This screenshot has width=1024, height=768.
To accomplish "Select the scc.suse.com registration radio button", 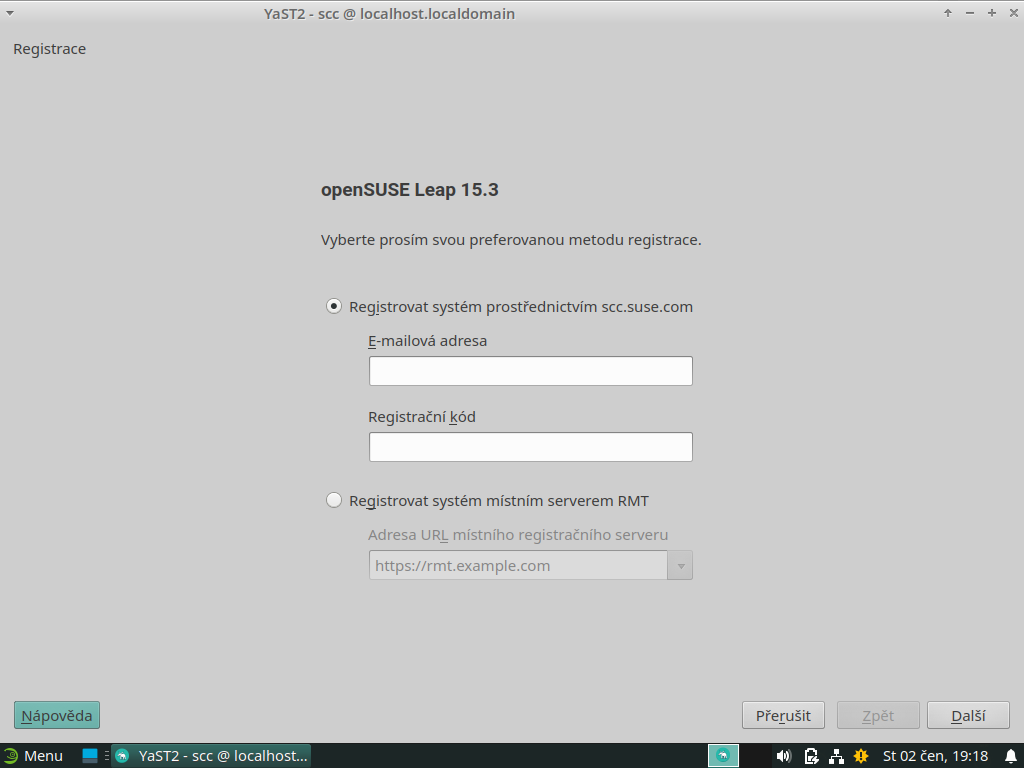I will (x=334, y=306).
